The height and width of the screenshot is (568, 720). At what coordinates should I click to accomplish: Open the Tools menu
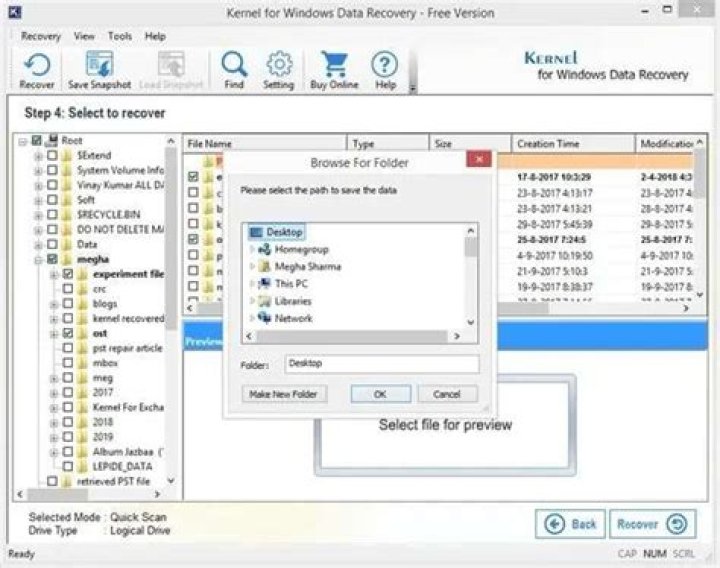(x=119, y=36)
